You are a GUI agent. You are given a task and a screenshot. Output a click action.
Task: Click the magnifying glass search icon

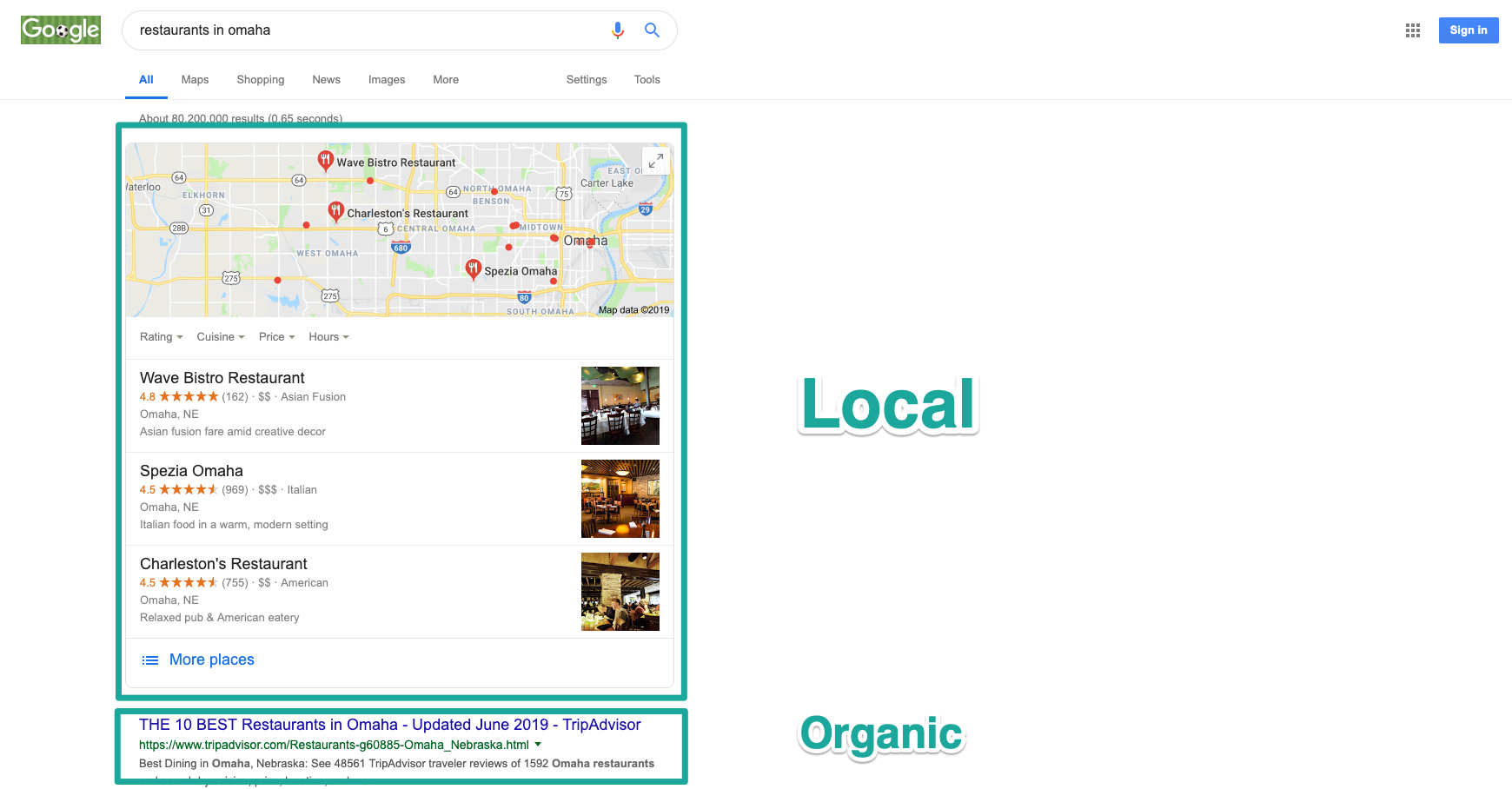(x=652, y=30)
